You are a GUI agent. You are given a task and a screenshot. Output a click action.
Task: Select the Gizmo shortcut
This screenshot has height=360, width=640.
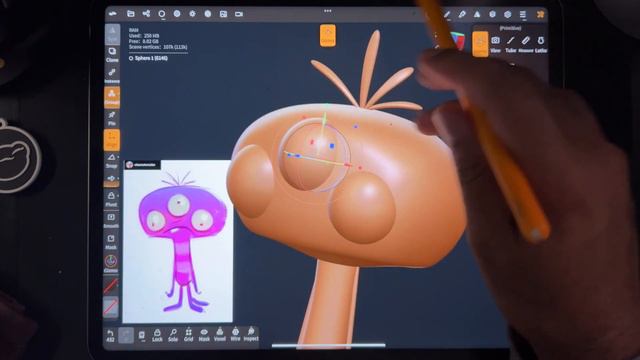coord(111,263)
